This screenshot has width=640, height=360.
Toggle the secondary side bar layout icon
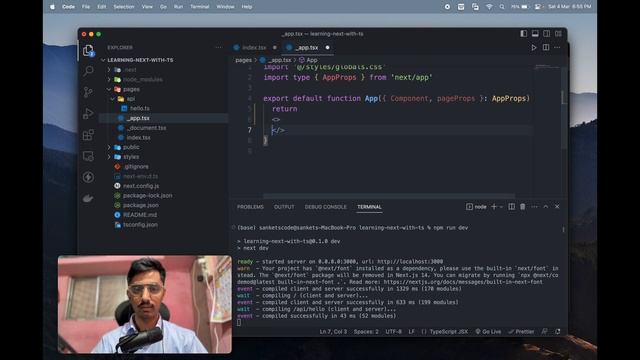click(x=547, y=34)
